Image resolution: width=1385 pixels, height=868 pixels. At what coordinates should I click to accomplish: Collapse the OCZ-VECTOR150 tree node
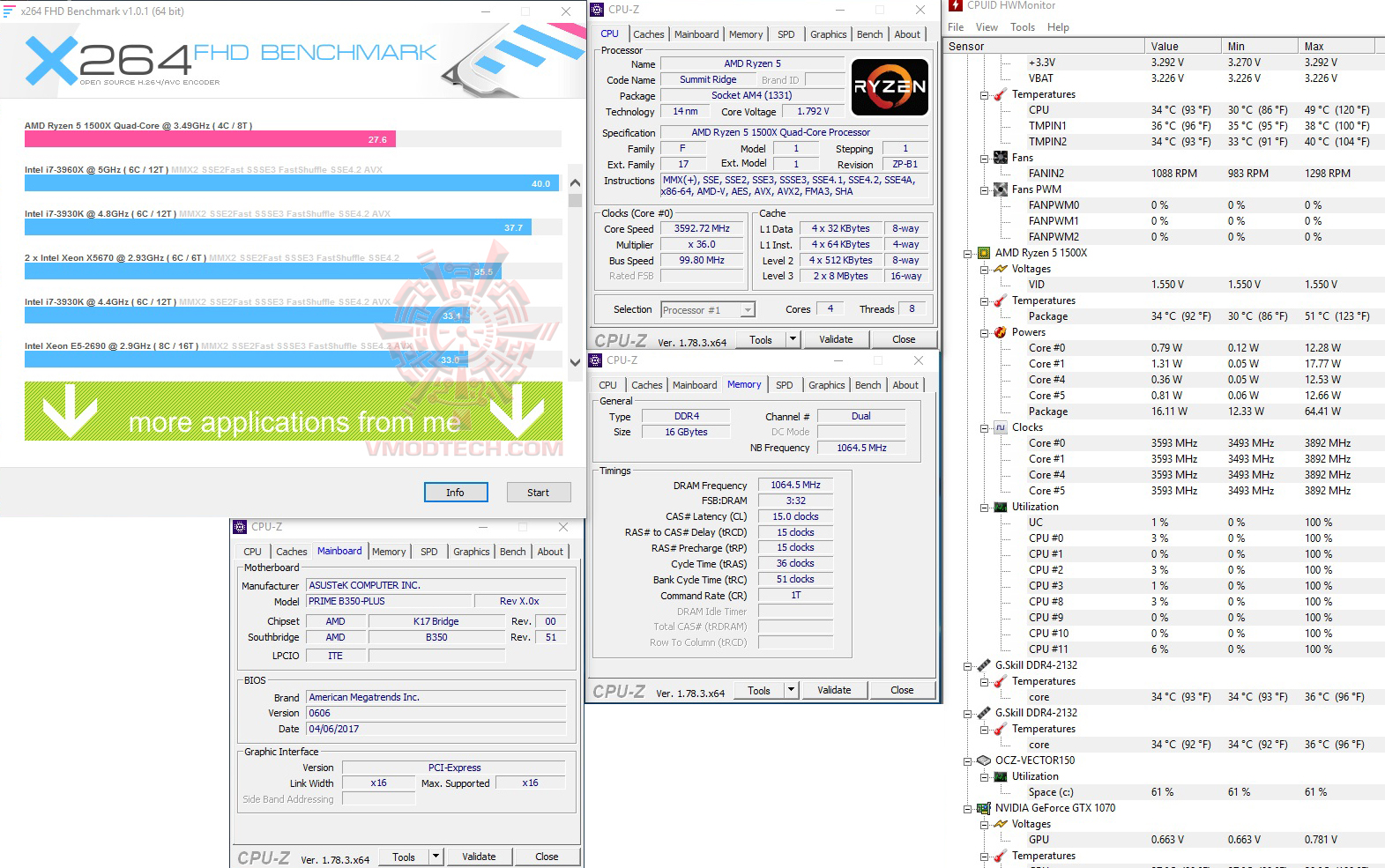click(x=968, y=761)
